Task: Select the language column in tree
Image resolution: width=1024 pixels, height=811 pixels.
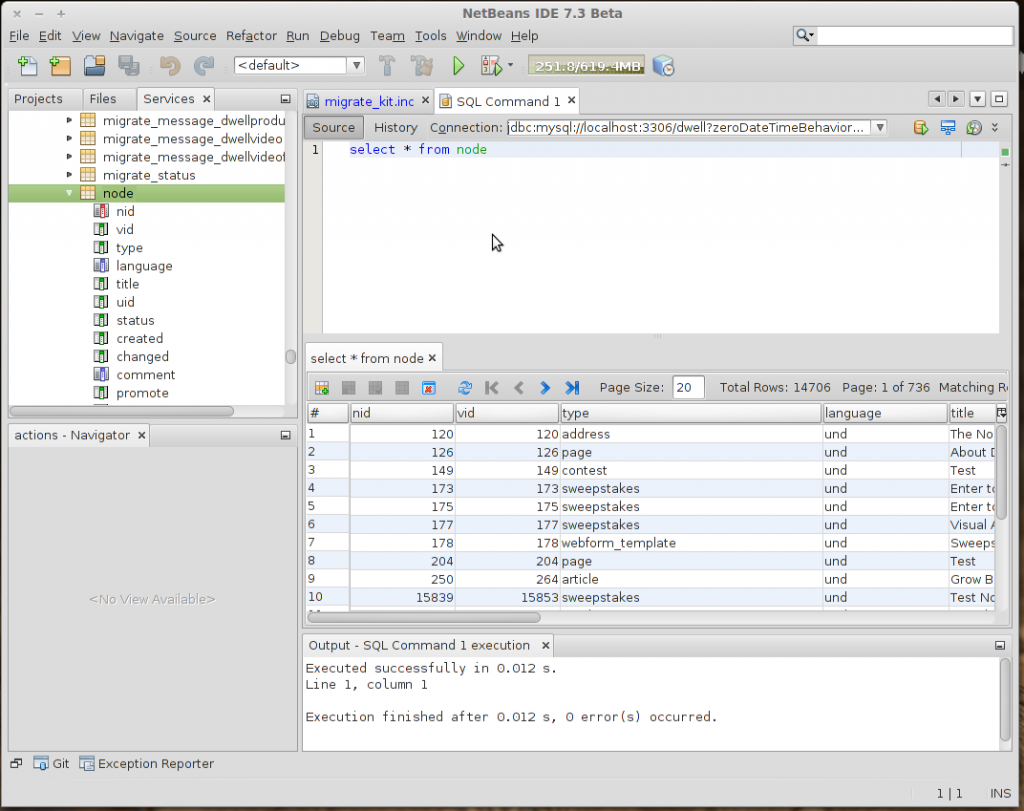Action: point(144,266)
